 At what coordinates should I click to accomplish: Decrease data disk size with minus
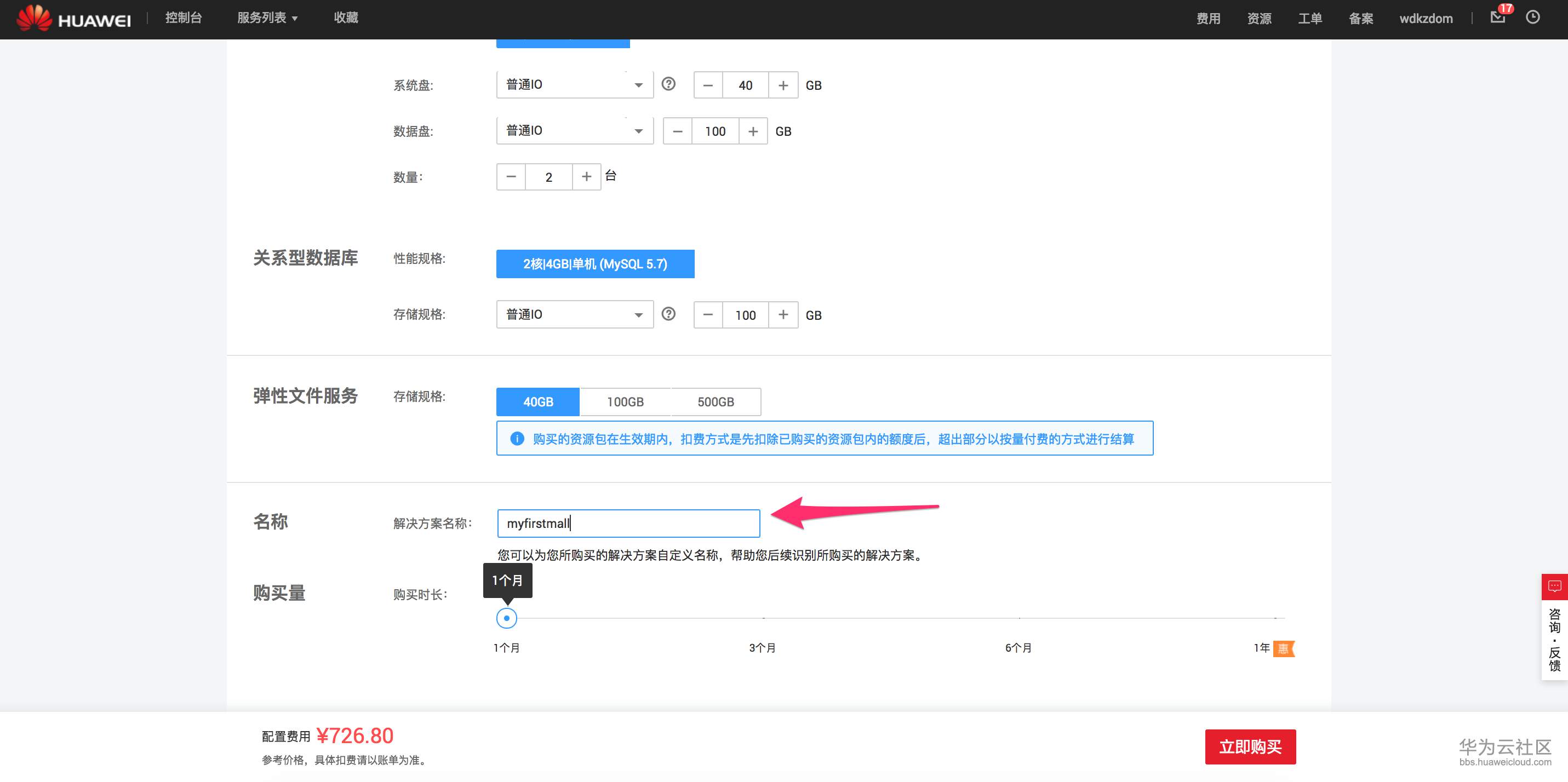(678, 131)
